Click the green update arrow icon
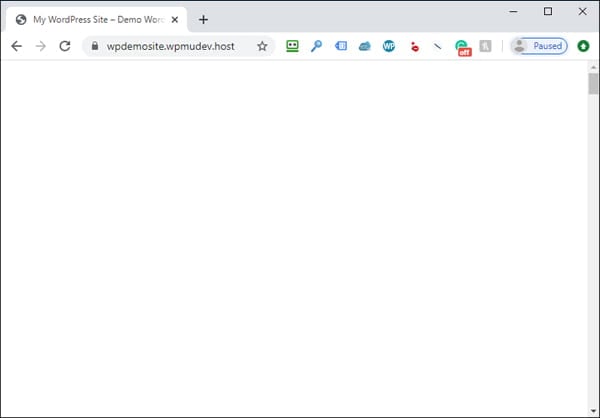The width and height of the screenshot is (600, 418). point(583,46)
